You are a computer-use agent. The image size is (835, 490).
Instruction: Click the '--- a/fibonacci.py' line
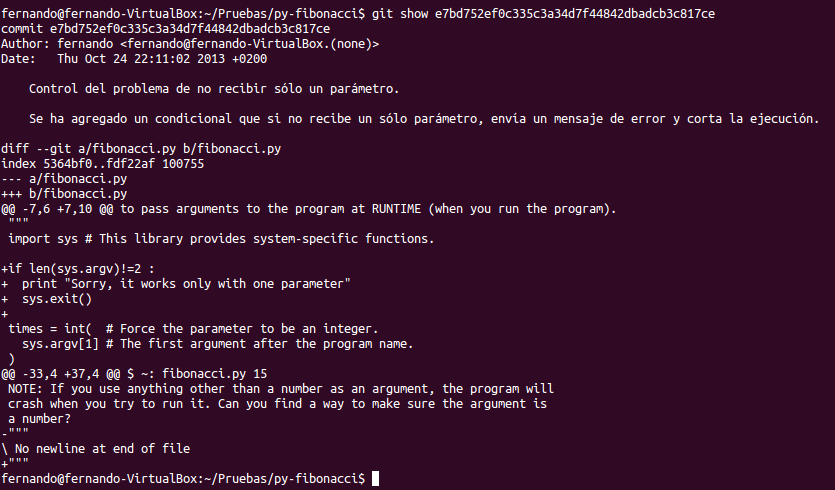pyautogui.click(x=64, y=178)
